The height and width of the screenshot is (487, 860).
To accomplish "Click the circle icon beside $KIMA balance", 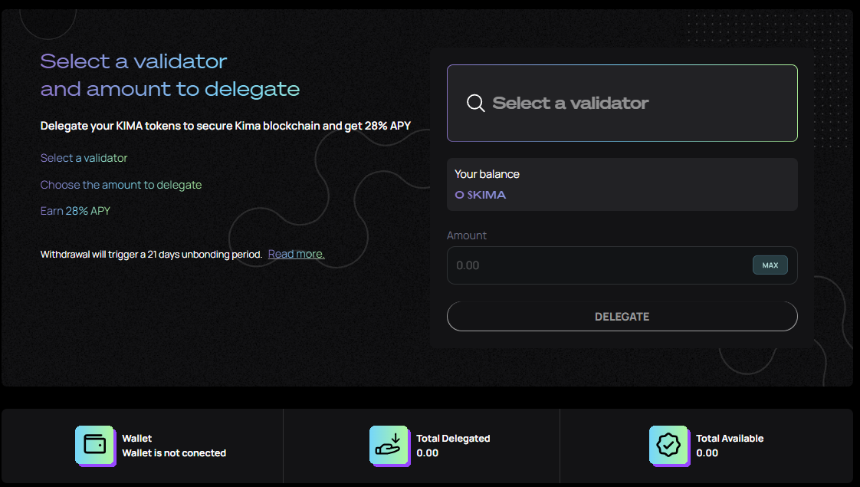I will (460, 195).
